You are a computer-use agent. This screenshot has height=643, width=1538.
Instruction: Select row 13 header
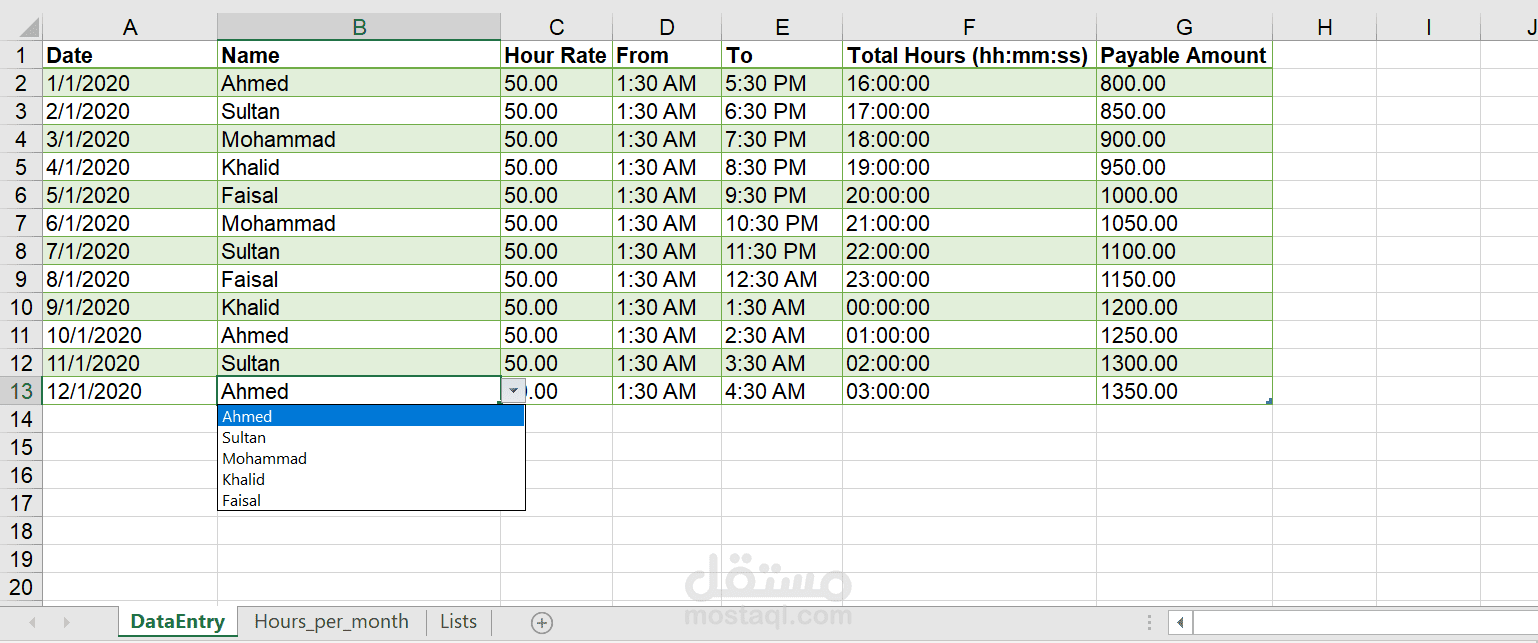pyautogui.click(x=21, y=392)
